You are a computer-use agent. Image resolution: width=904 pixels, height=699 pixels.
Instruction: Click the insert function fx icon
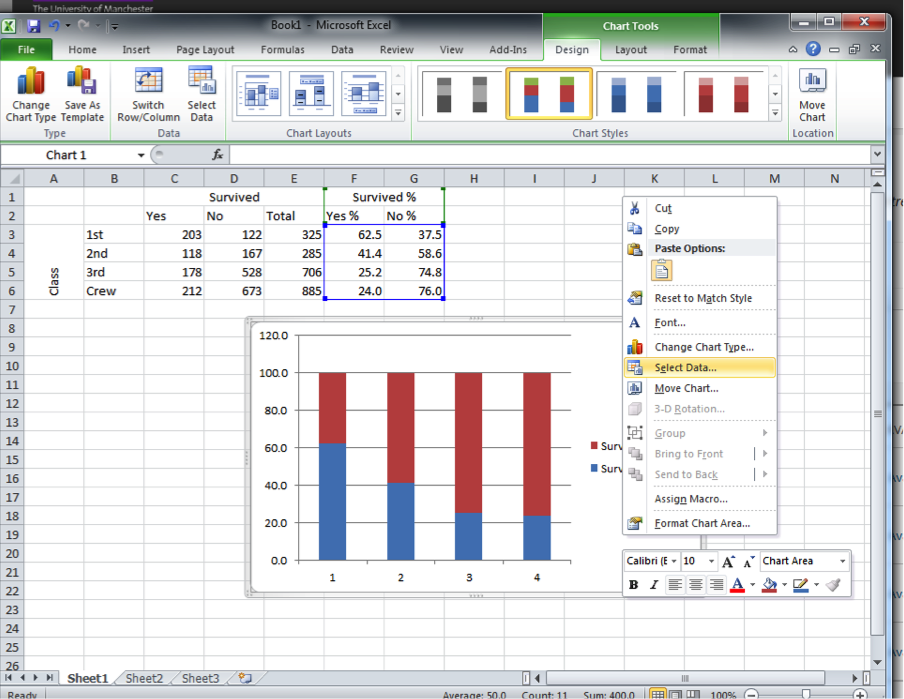coord(218,155)
